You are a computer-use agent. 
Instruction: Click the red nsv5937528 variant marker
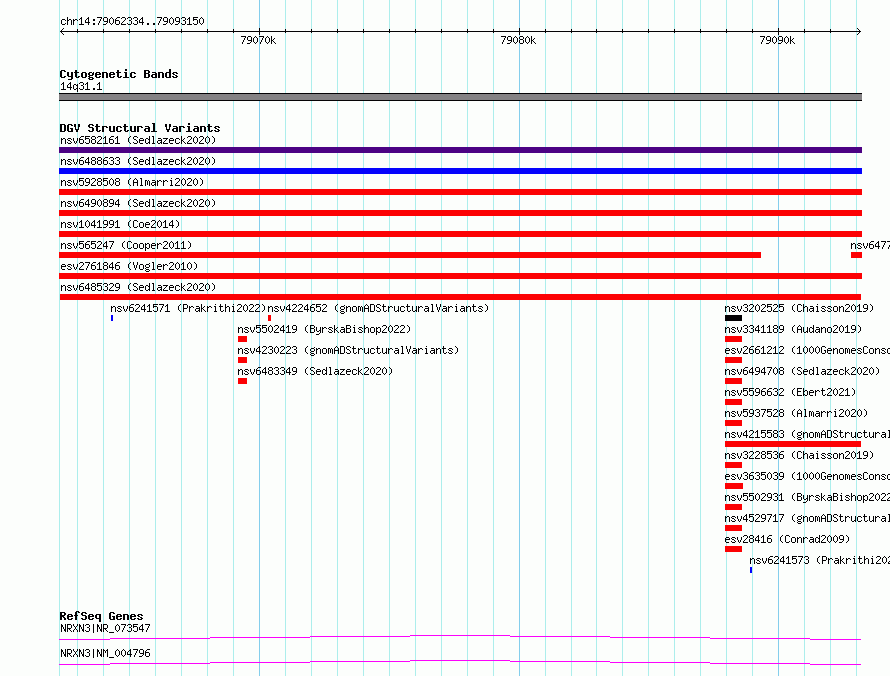[x=733, y=423]
